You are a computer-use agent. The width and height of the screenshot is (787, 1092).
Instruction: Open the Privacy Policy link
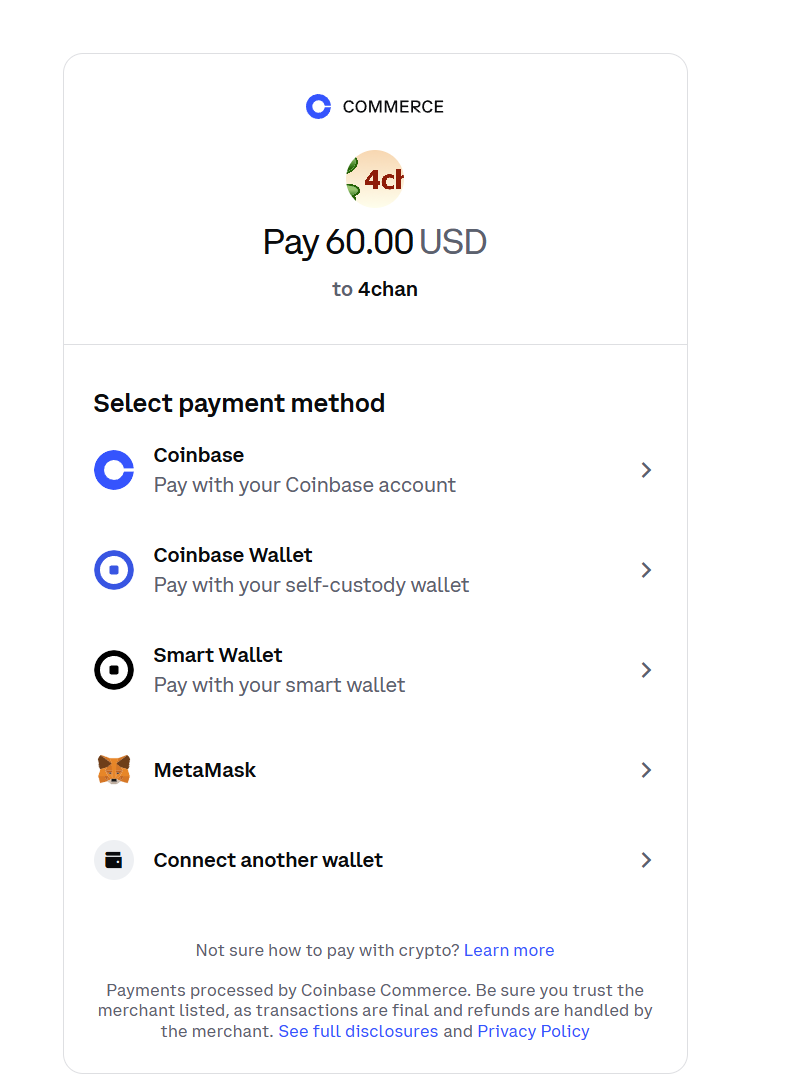point(533,1031)
